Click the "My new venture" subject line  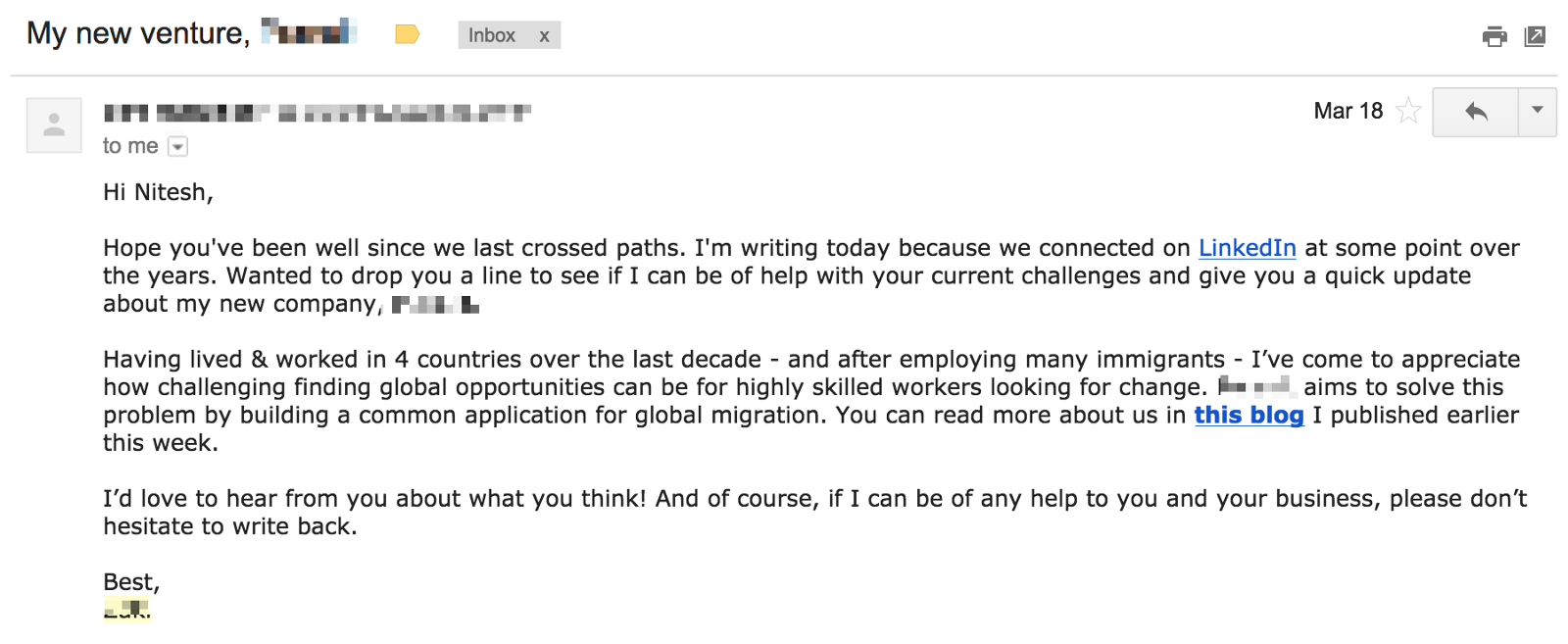pyautogui.click(x=137, y=34)
